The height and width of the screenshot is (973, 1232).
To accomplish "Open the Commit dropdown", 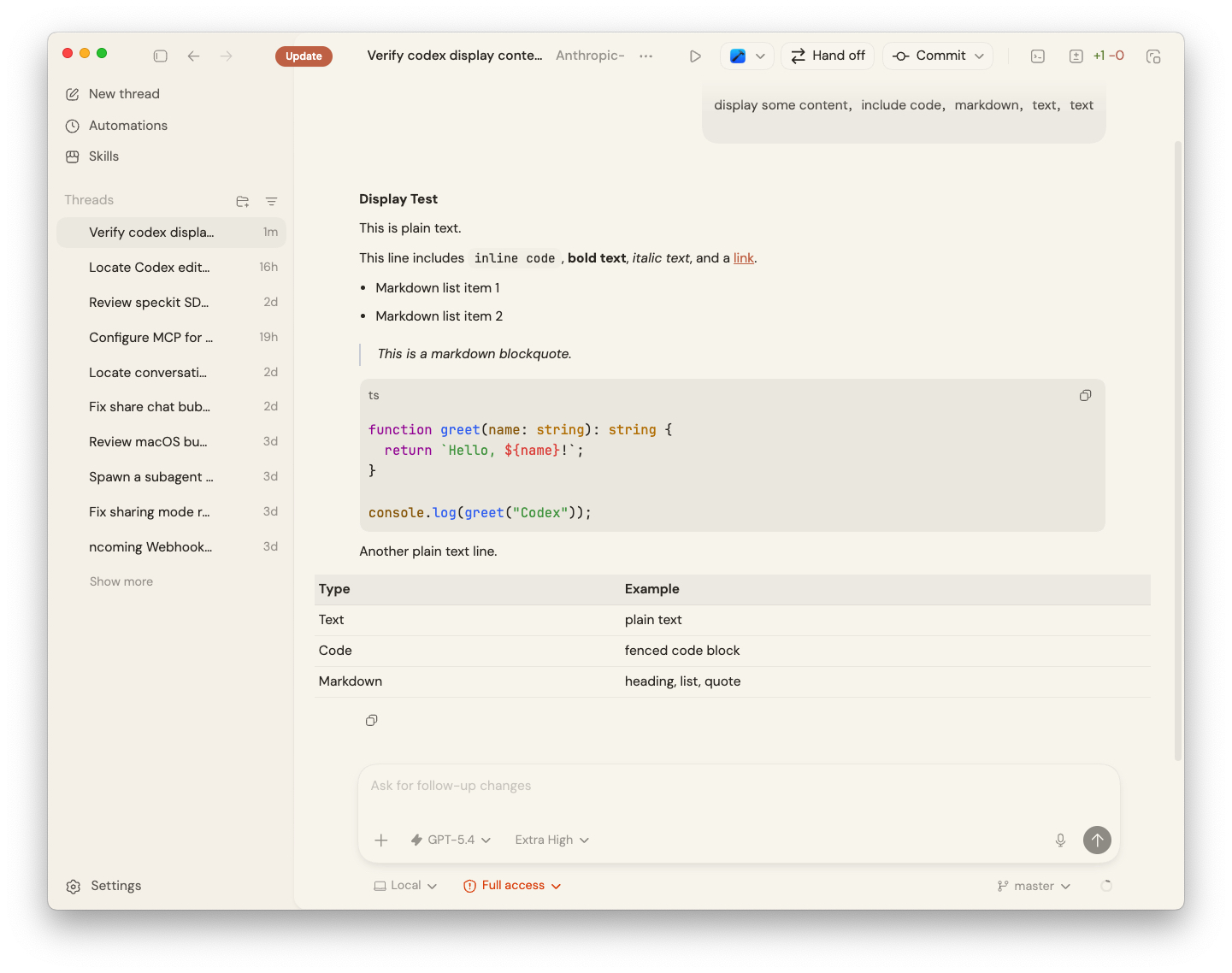I will [938, 56].
